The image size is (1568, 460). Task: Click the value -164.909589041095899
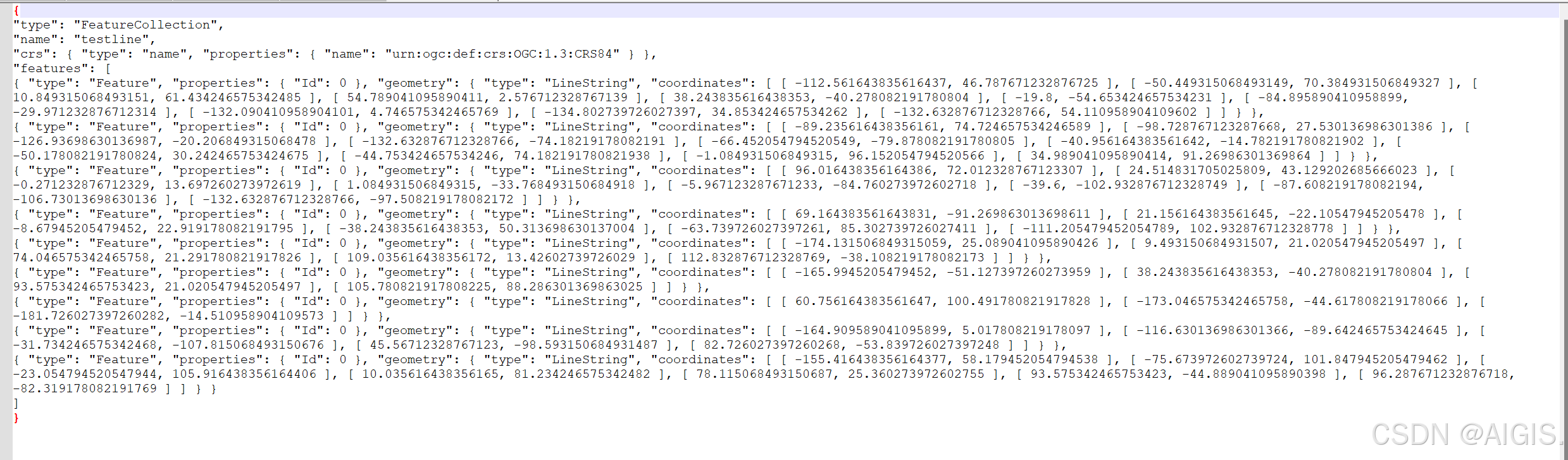tap(871, 330)
